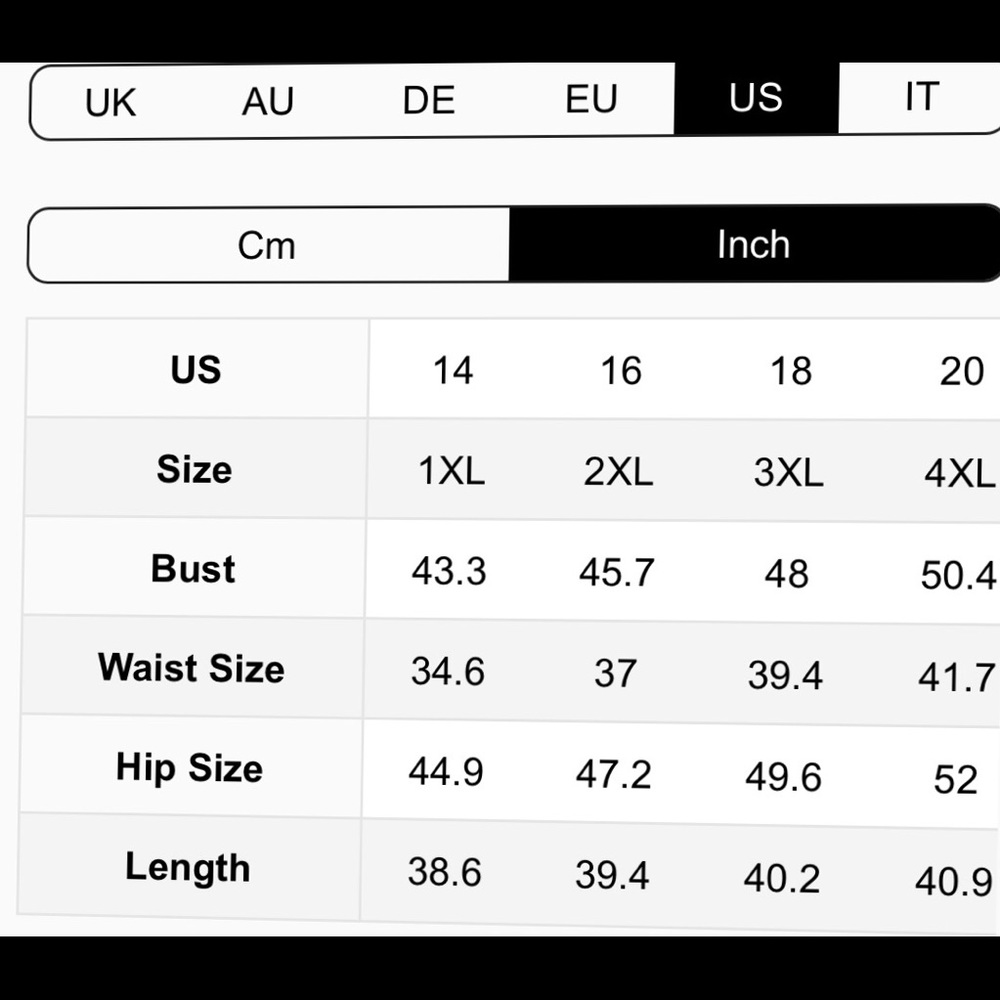Select the Bust row label

pos(193,568)
